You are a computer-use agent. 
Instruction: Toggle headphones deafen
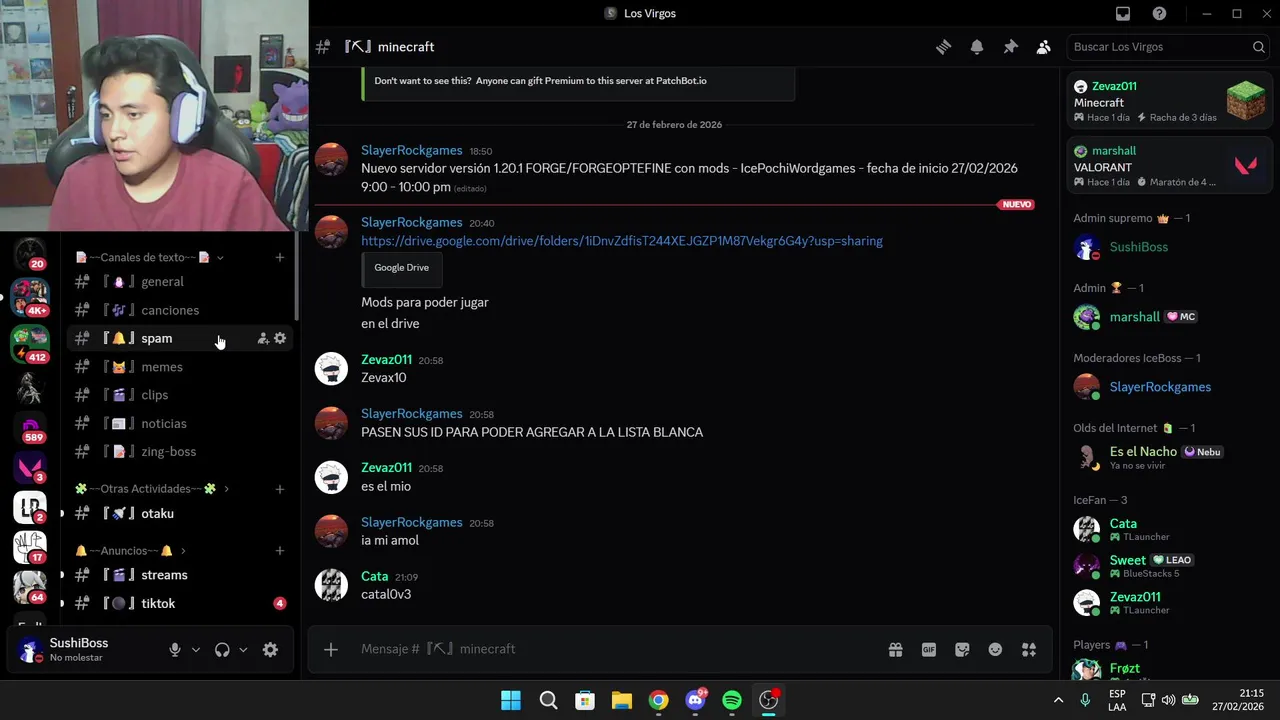tap(222, 650)
